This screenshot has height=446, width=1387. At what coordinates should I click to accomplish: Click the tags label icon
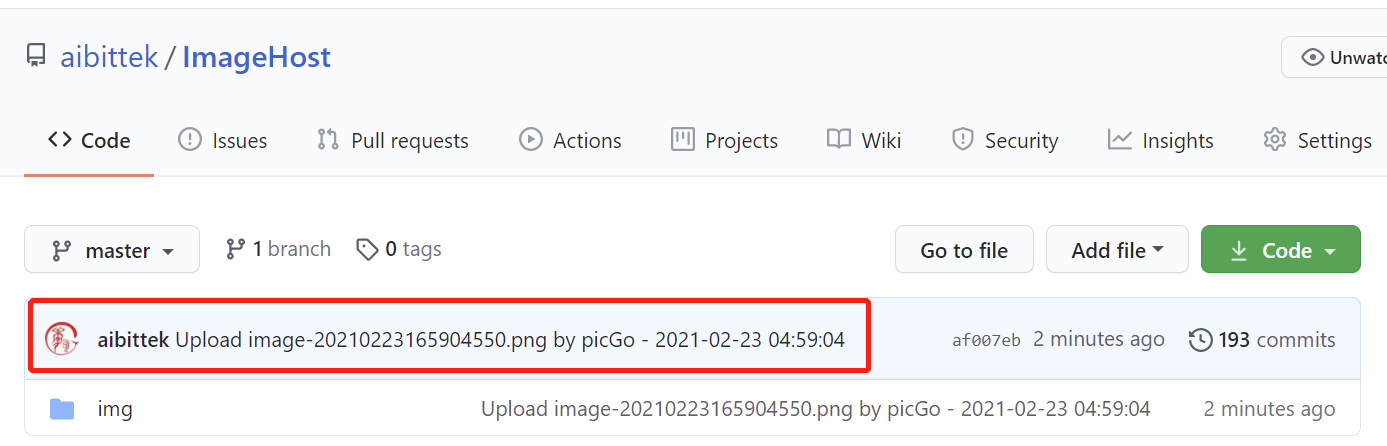(367, 249)
